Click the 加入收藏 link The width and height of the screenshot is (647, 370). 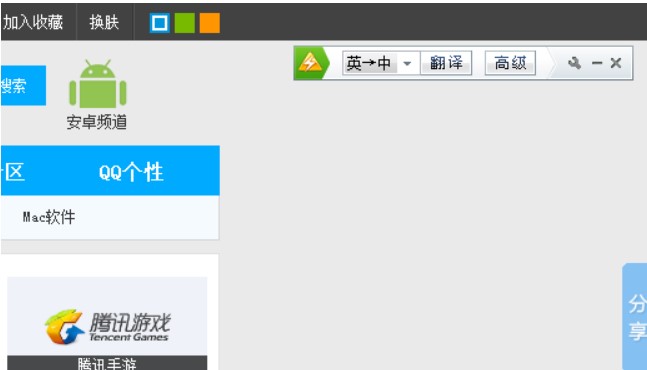(x=33, y=22)
